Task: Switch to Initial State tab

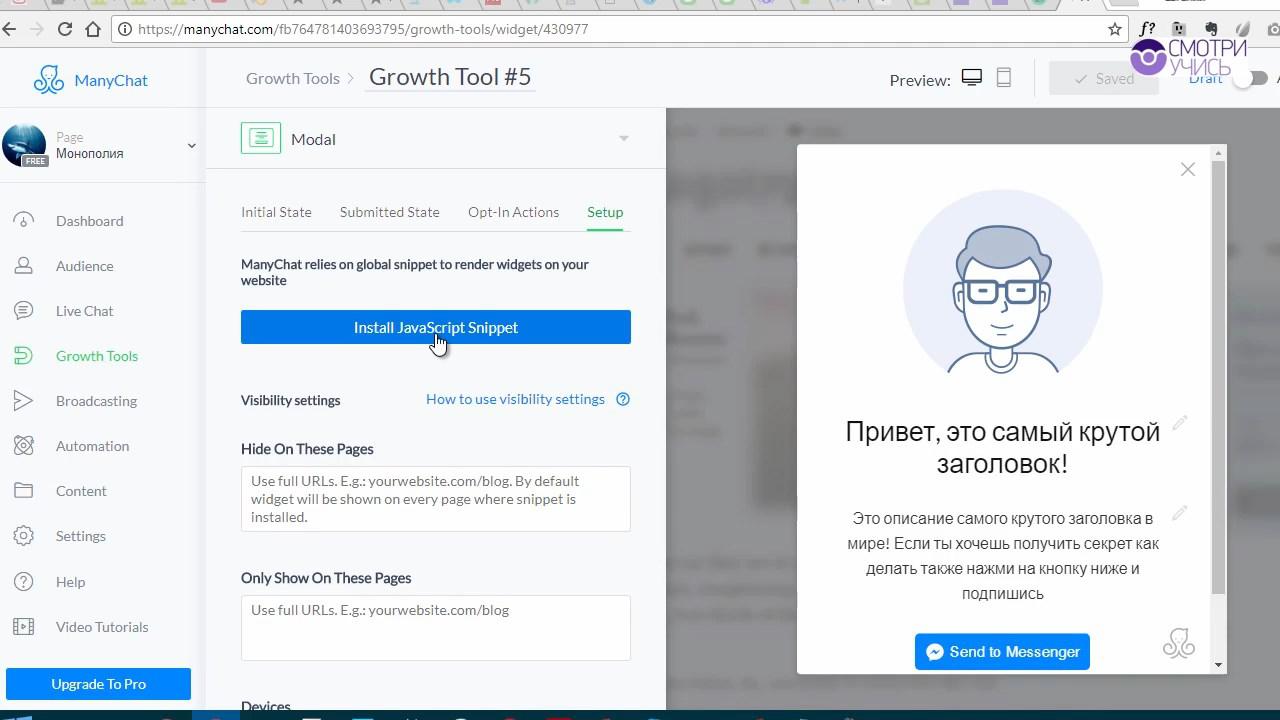Action: point(276,212)
